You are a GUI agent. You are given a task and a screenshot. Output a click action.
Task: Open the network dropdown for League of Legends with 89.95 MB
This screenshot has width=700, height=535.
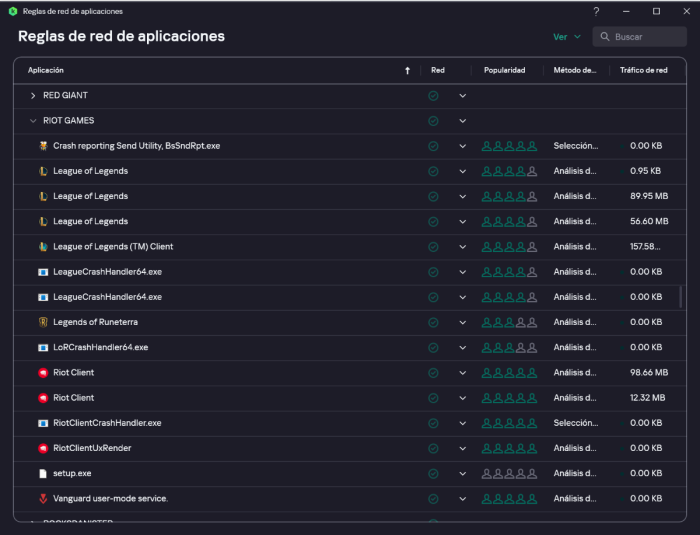462,196
